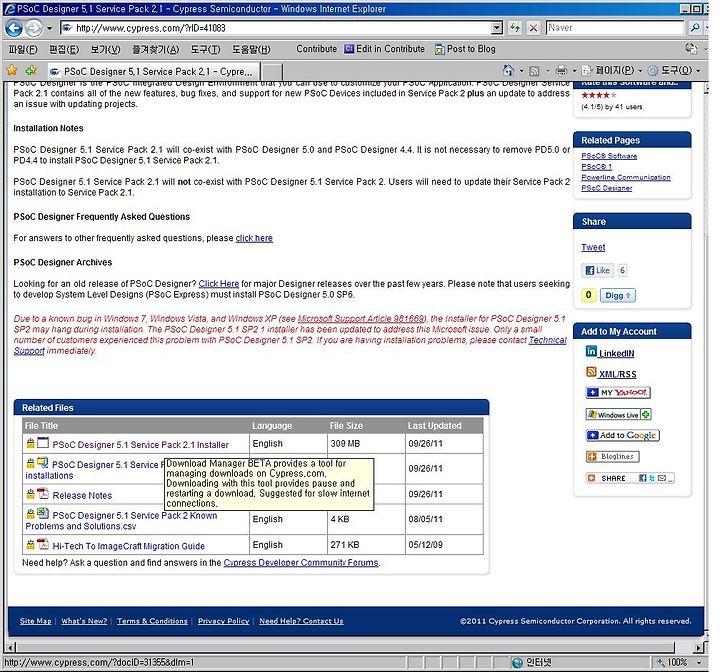Image resolution: width=720 pixels, height=672 pixels.
Task: Open the 즐겨찾기(A) menu
Action: (155, 49)
